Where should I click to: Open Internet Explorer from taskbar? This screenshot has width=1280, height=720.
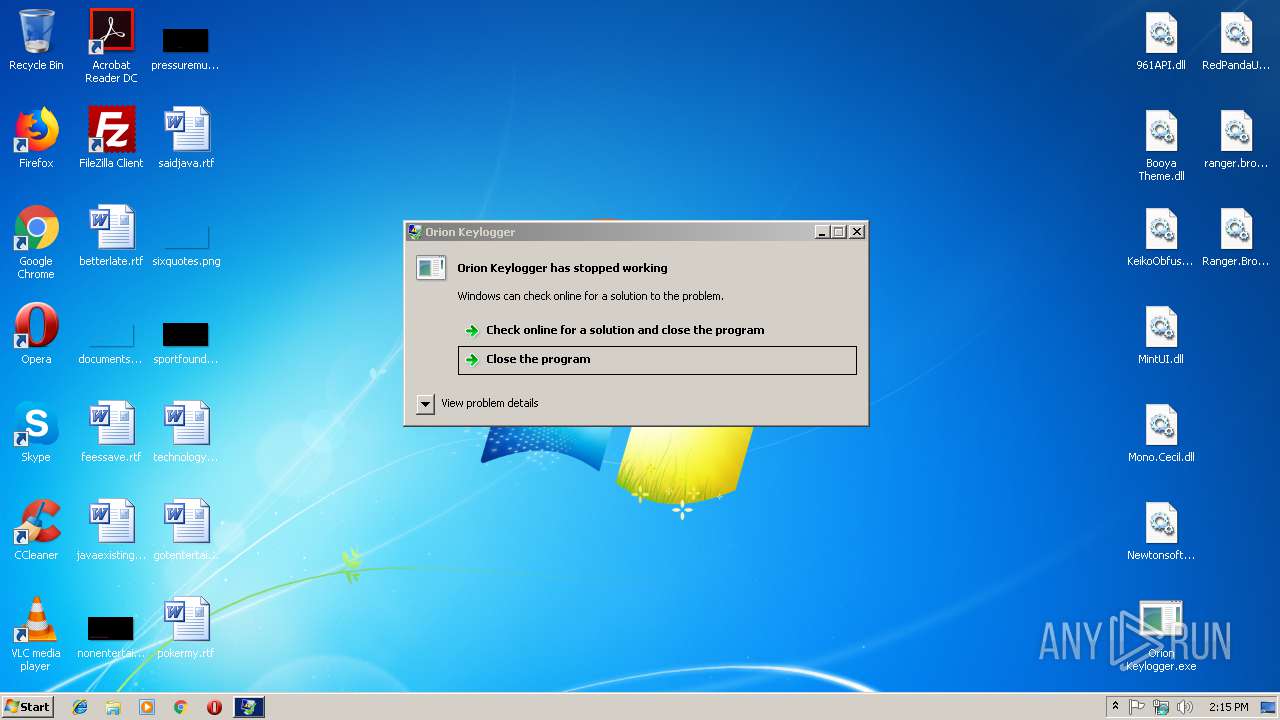click(x=80, y=707)
